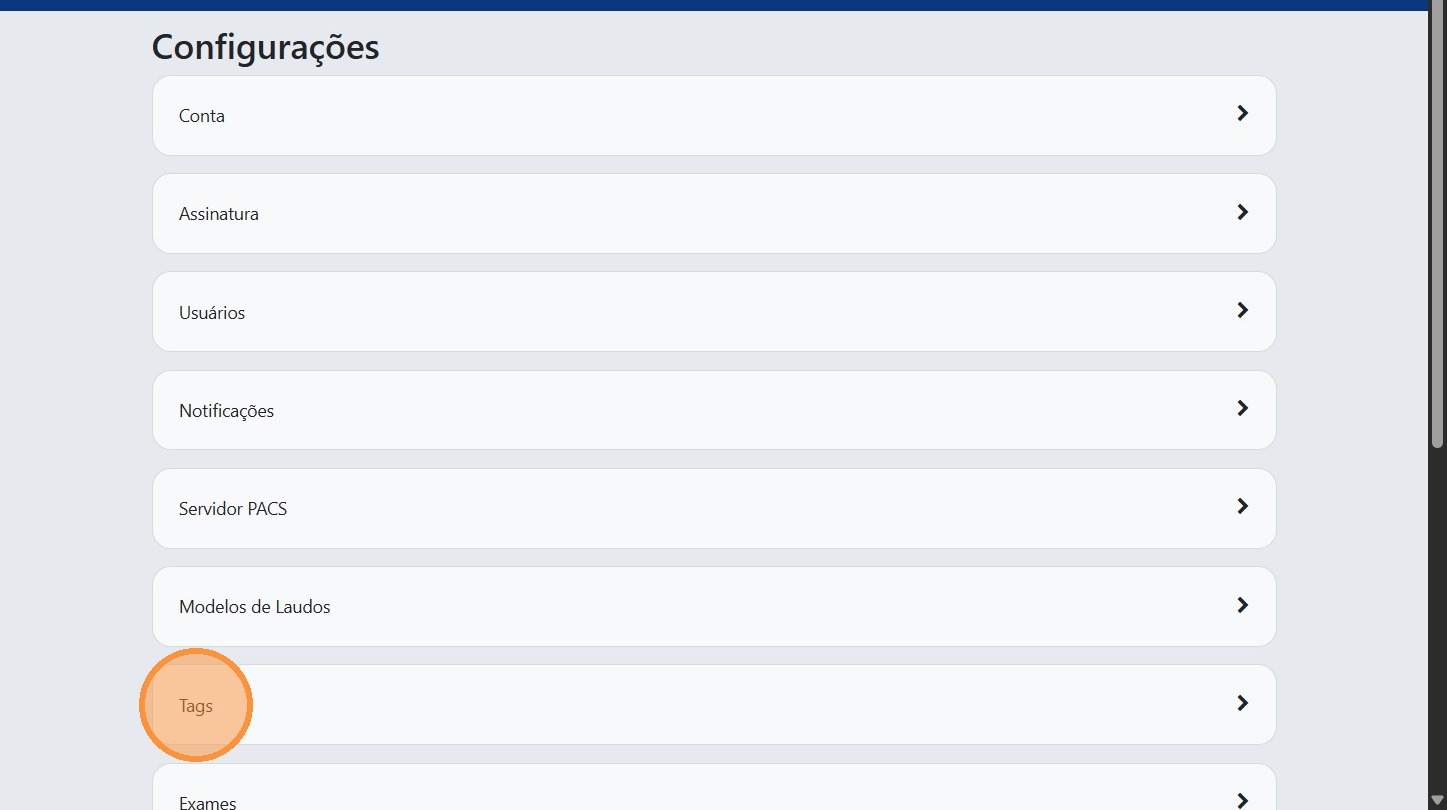Screen dimensions: 1447x810
Task: Click the scrollbar track below the thumb
Action: coord(1438,620)
